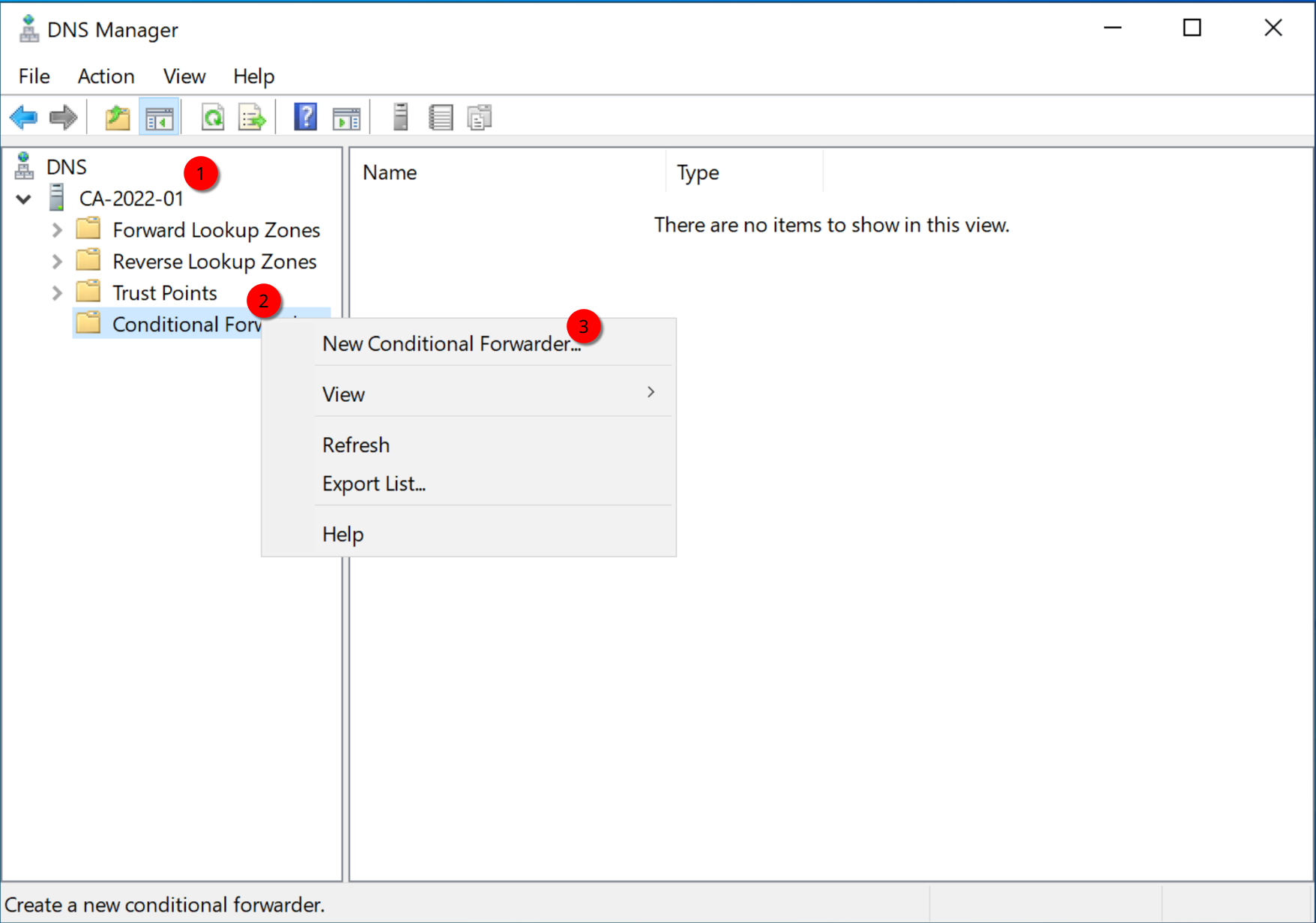This screenshot has width=1316, height=923.
Task: Toggle Show/Hide Console Tree toolbar icon
Action: (159, 117)
